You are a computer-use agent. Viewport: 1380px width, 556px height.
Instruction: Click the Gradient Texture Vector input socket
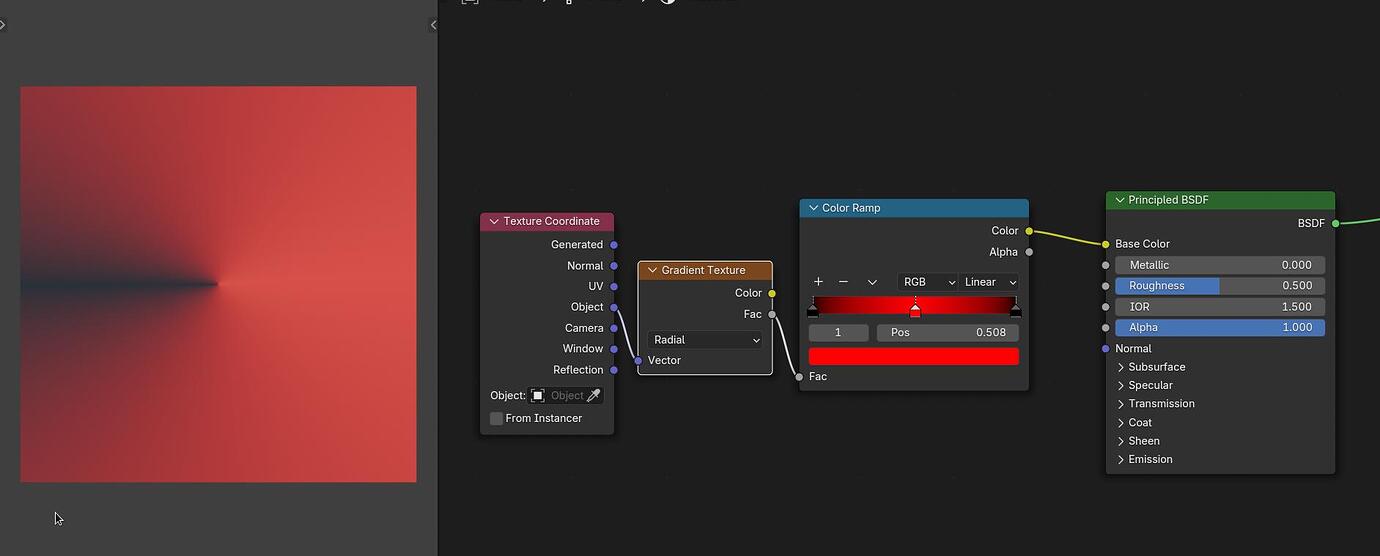click(638, 360)
